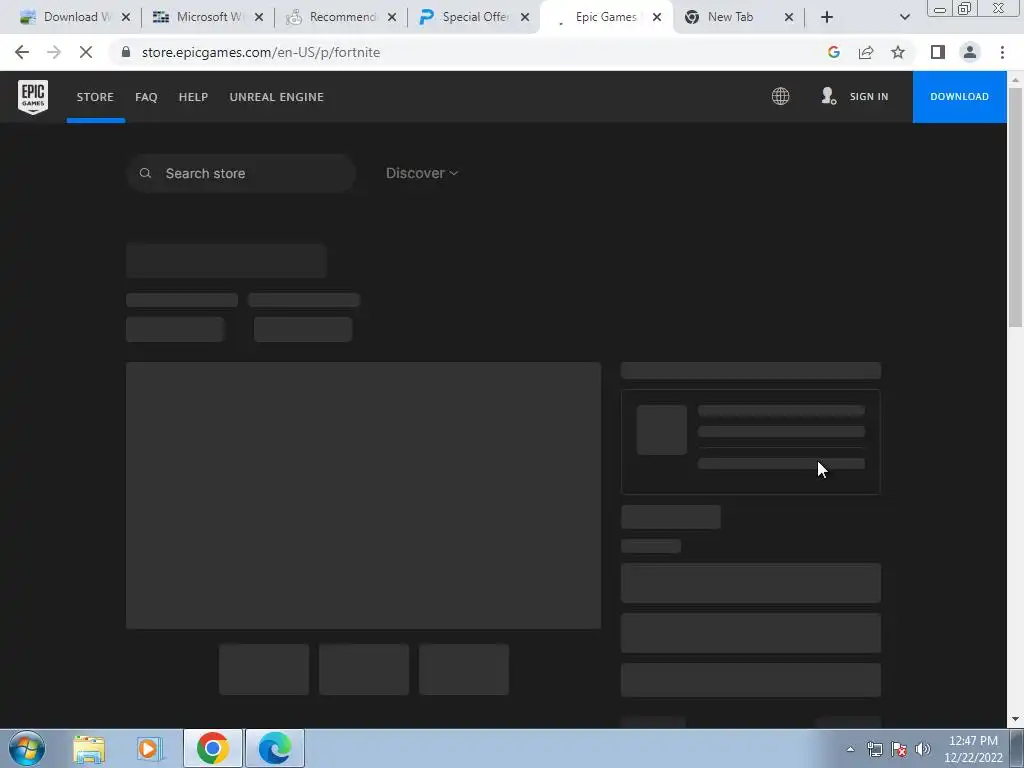Click the taskbar clock showing 12:47 PM
This screenshot has height=768, width=1024.
(973, 749)
